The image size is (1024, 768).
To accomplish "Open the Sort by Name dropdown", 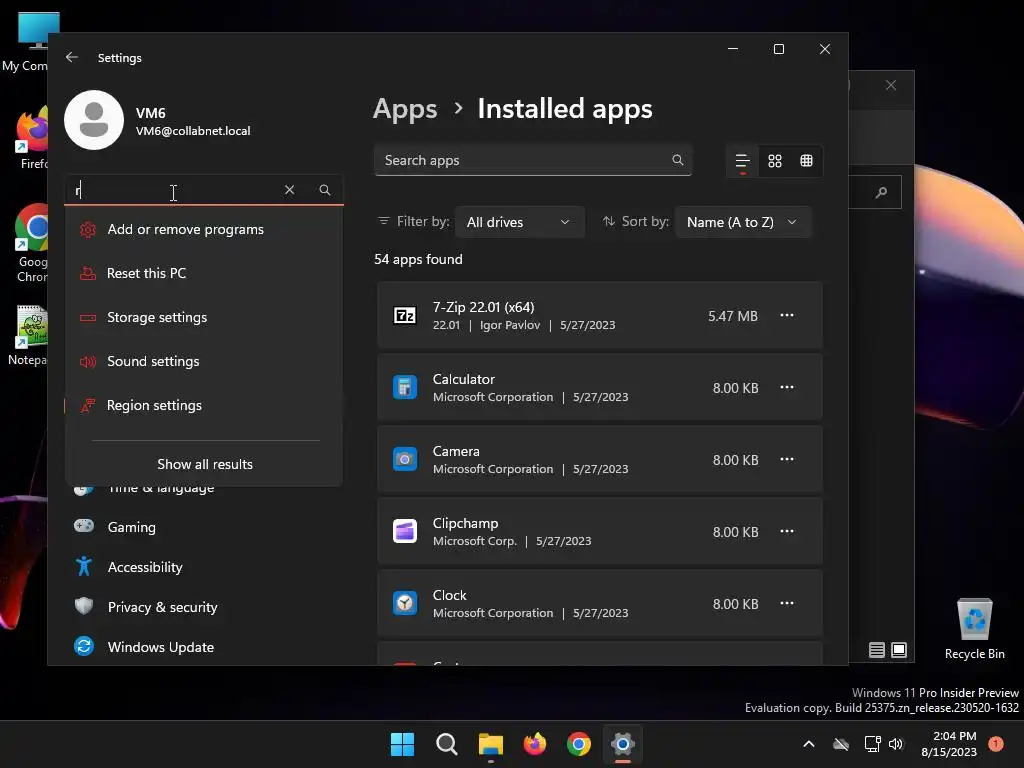I will [x=743, y=222].
